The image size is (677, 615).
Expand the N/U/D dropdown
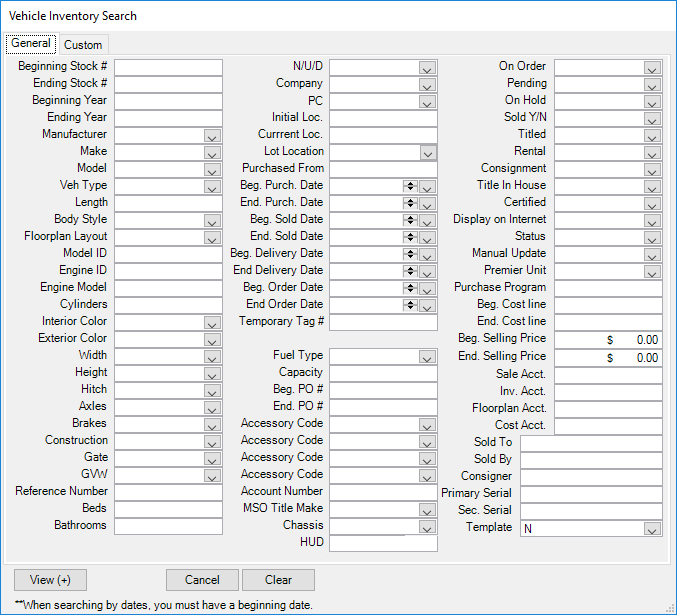click(427, 68)
